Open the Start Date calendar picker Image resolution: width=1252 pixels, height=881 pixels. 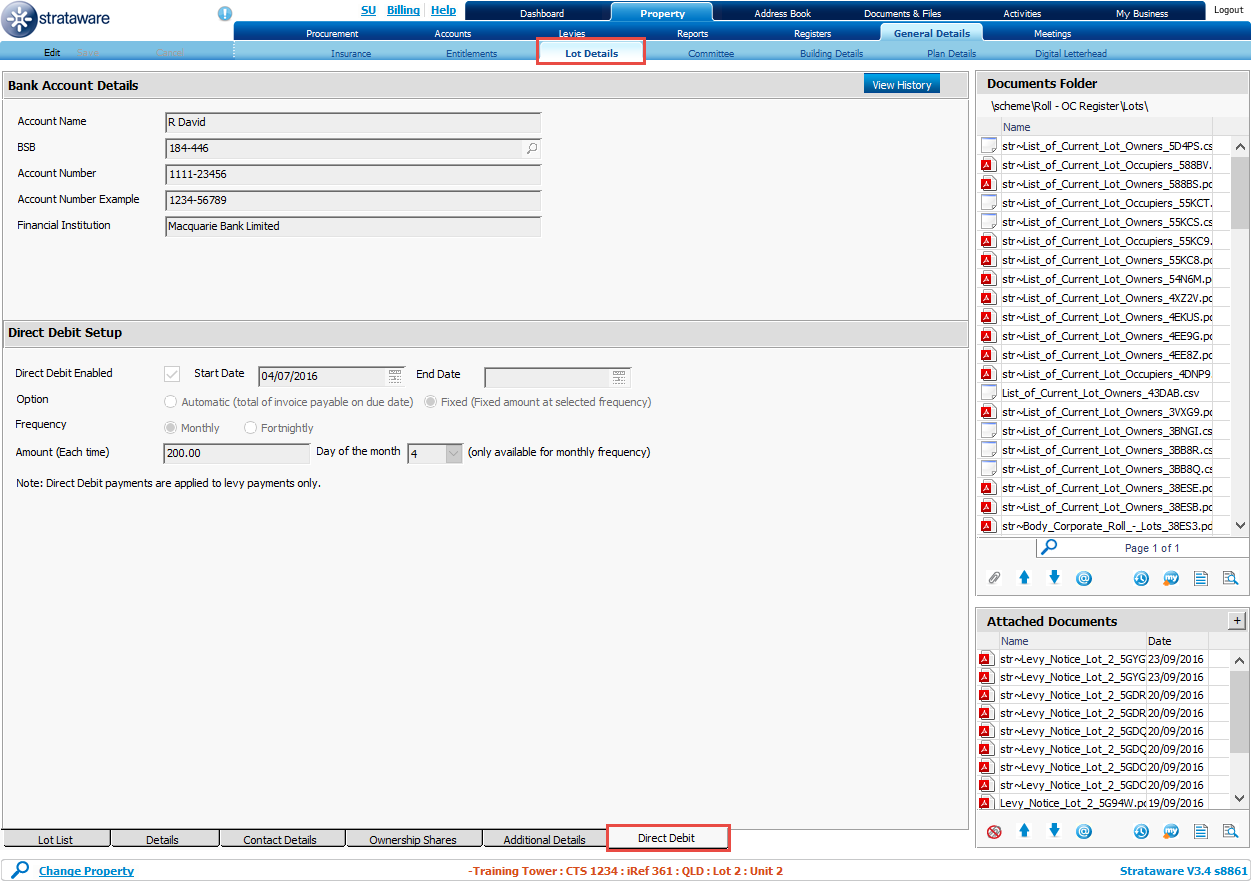coord(395,376)
